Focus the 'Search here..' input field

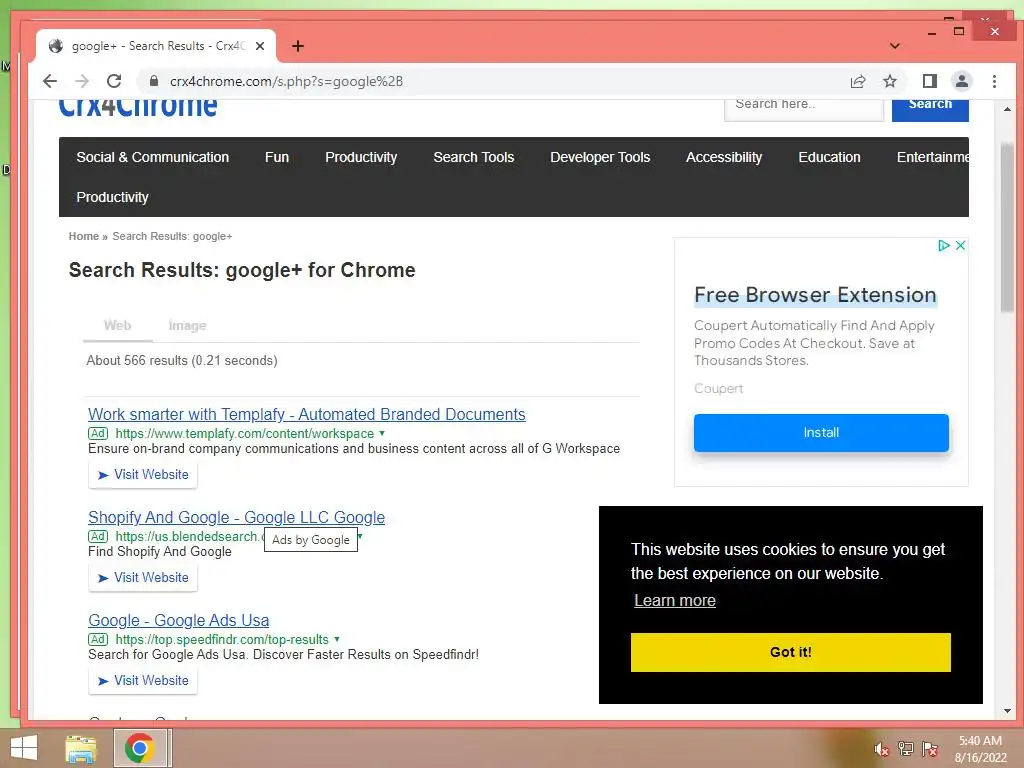coord(804,108)
